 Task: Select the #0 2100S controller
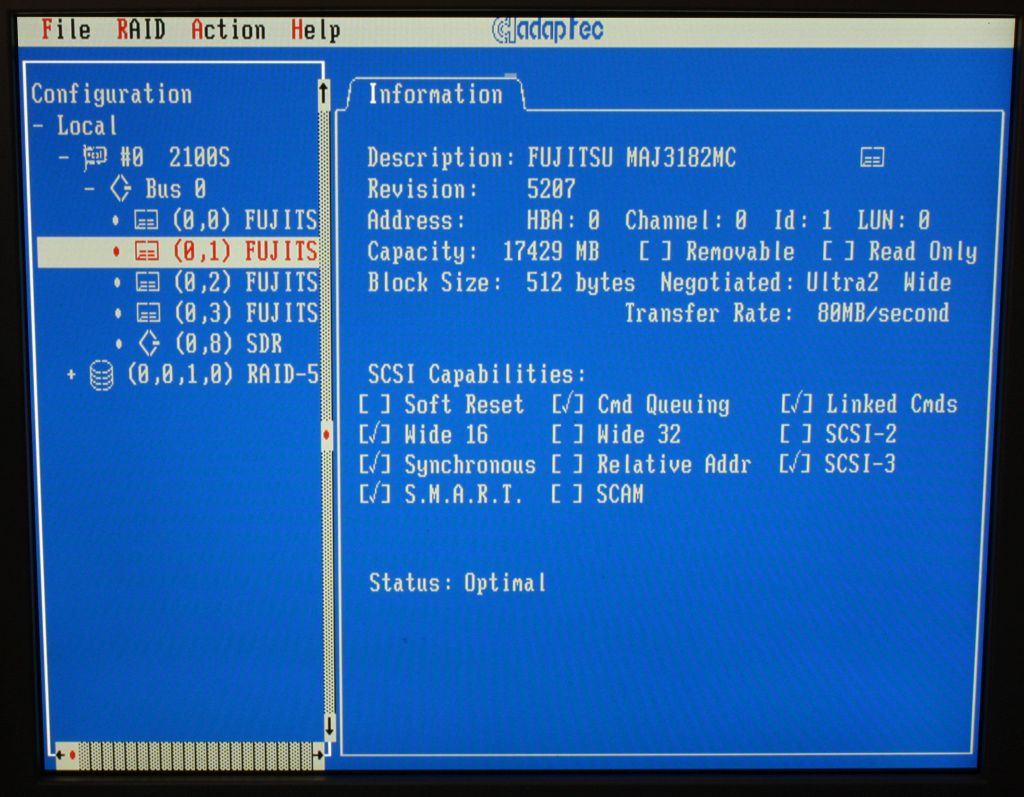[x=175, y=157]
